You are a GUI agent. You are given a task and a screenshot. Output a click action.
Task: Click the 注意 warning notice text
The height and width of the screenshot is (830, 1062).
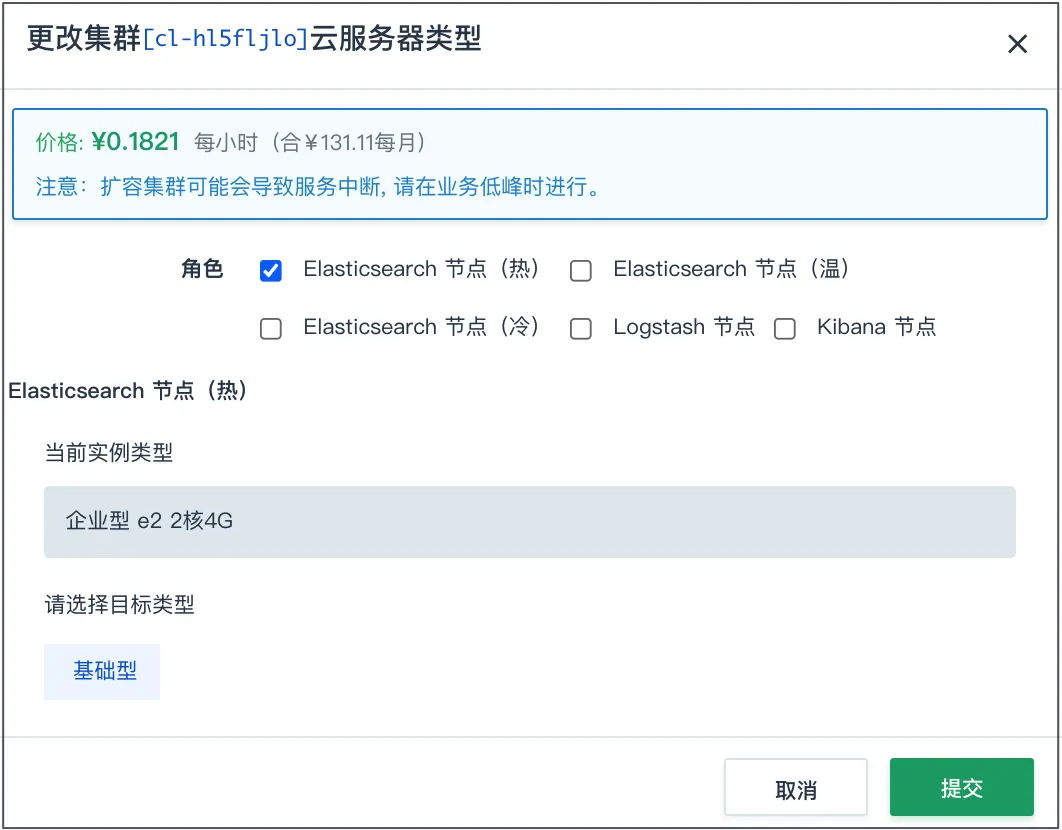point(318,186)
